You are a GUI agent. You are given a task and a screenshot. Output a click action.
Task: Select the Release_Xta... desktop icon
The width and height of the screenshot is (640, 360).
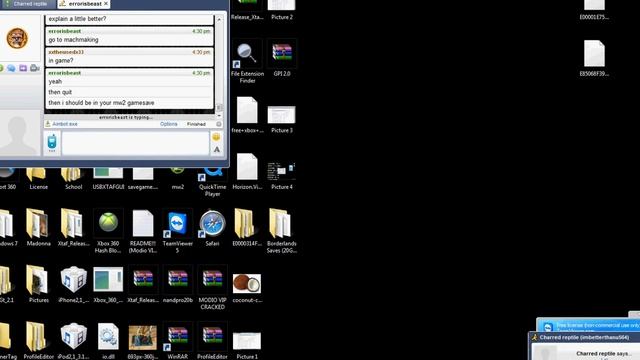pos(247,10)
